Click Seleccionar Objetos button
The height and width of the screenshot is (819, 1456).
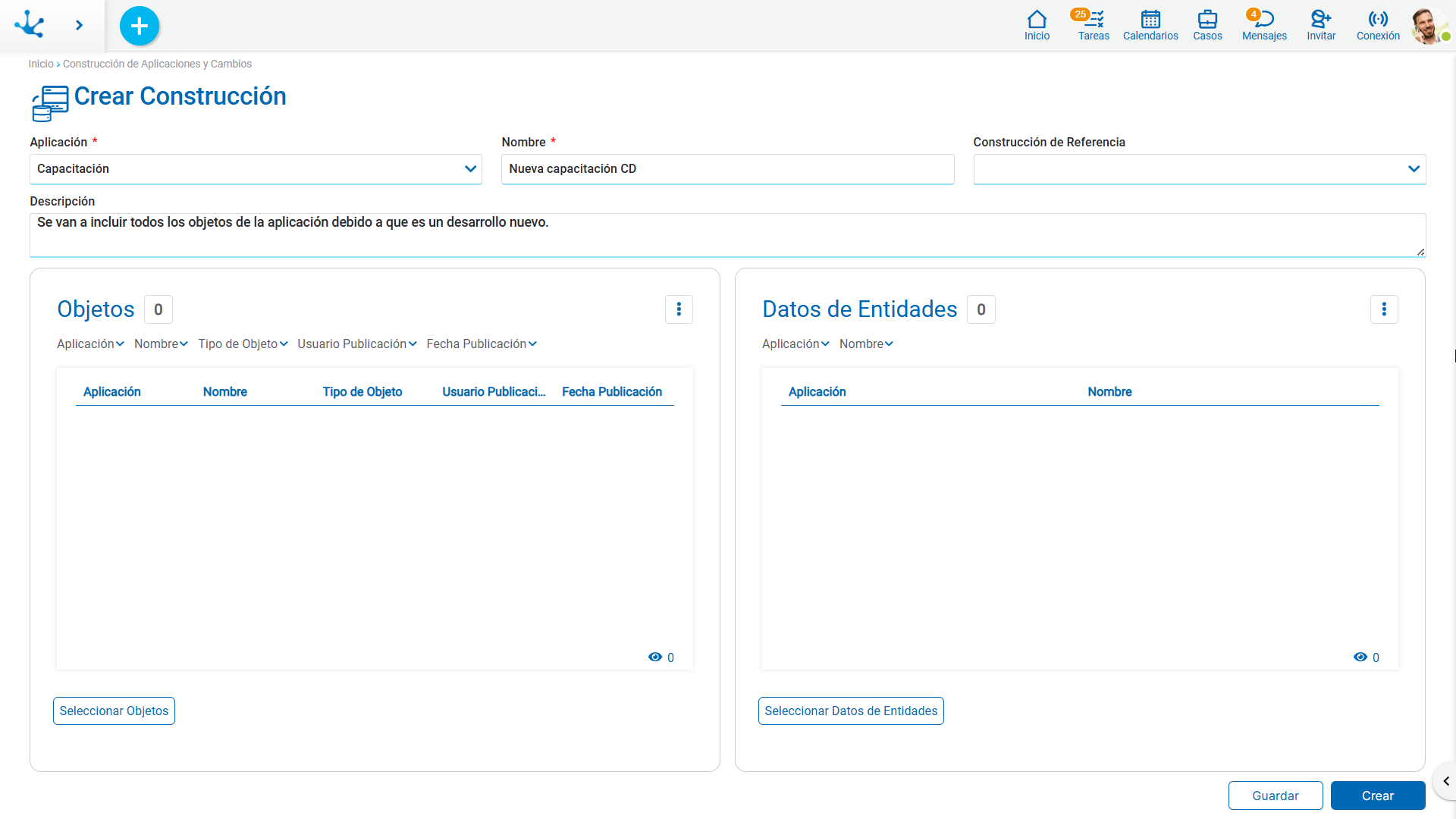click(114, 711)
